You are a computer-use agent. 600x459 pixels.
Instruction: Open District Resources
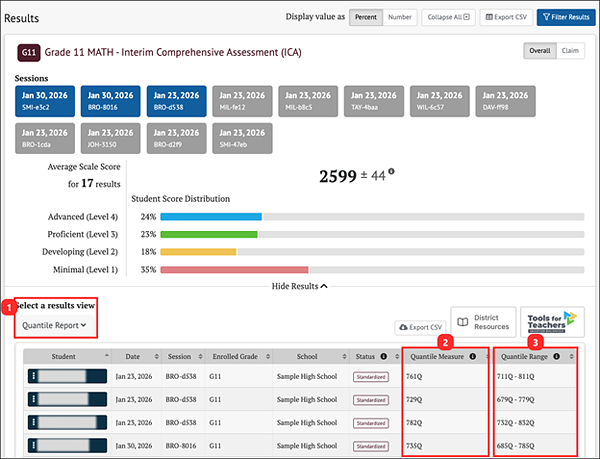point(483,322)
